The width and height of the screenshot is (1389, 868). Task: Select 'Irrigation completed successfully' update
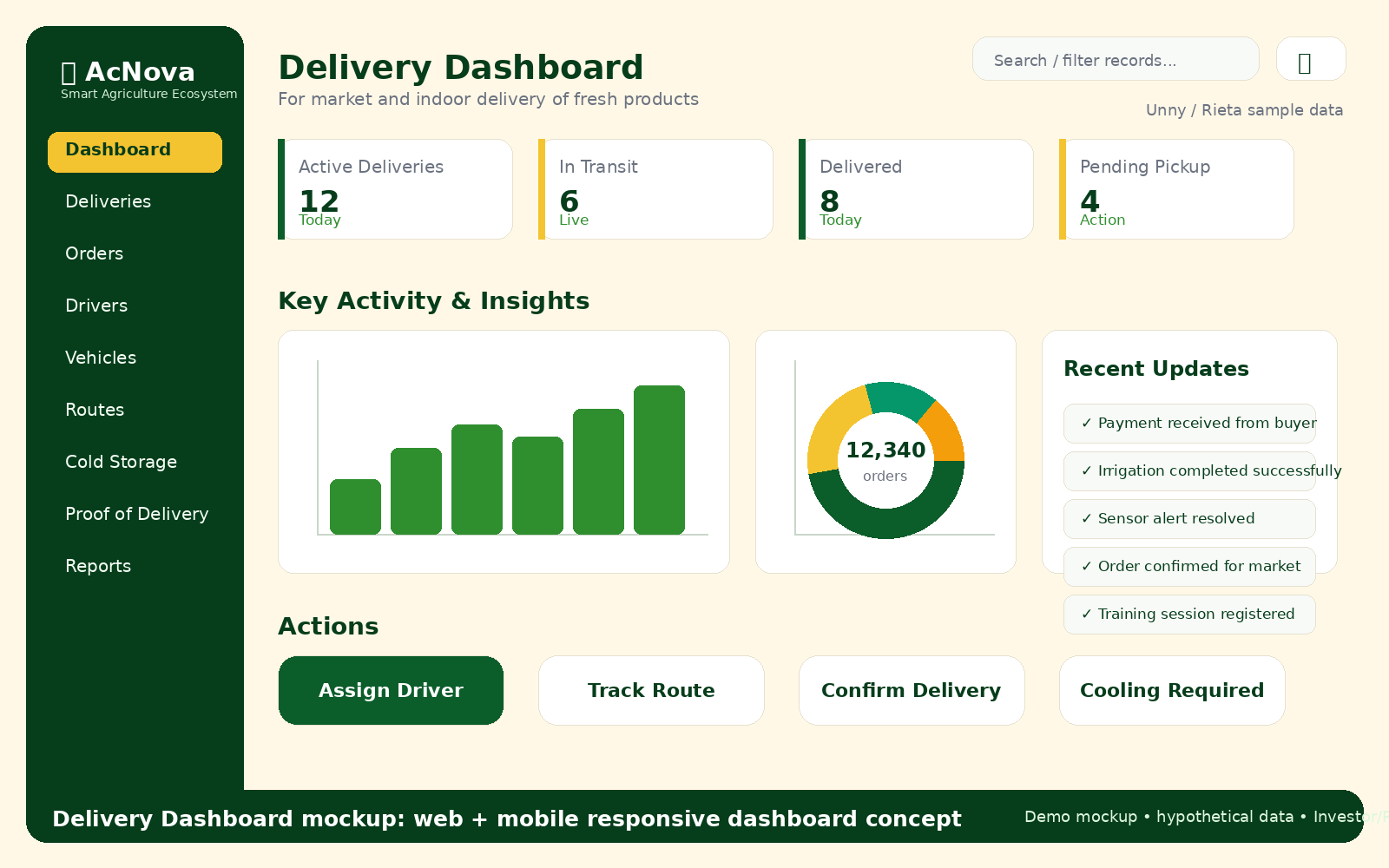pos(1189,471)
